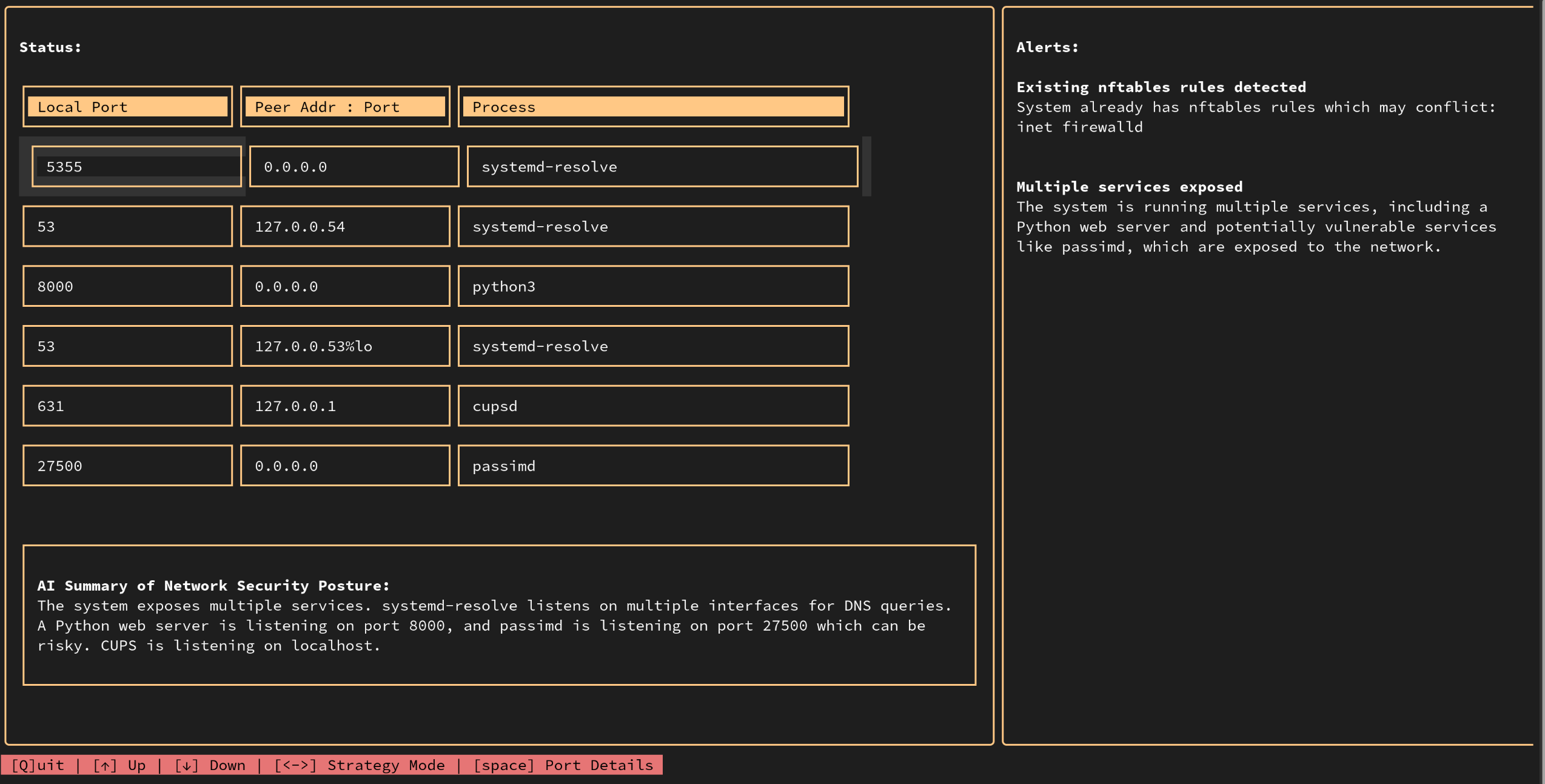Click the table scrollbar beside first row
This screenshot has height=784, width=1545.
click(866, 167)
